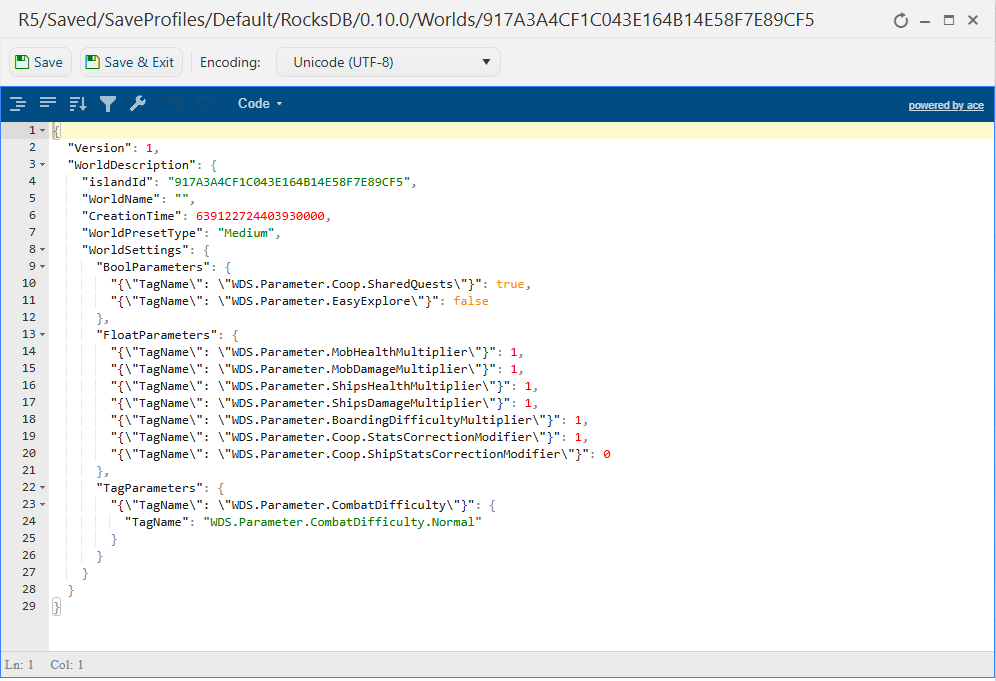The width and height of the screenshot is (996, 681).
Task: Click the Save & Exit button
Action: (130, 62)
